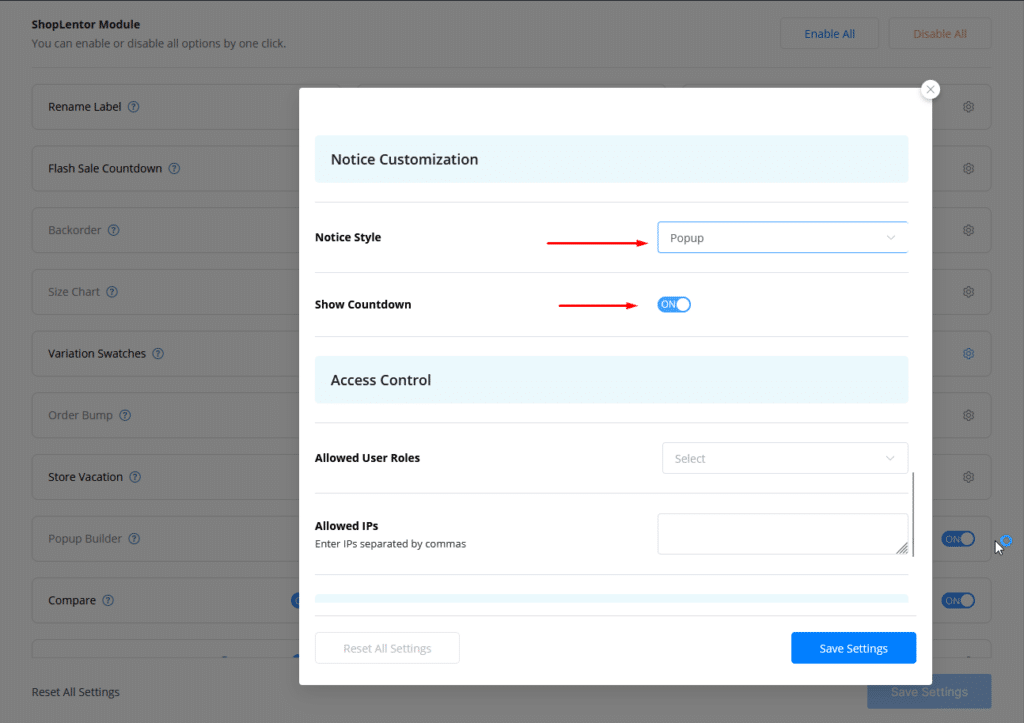The width and height of the screenshot is (1024, 723).
Task: Click the info icon beside Compare module
Action: click(108, 601)
